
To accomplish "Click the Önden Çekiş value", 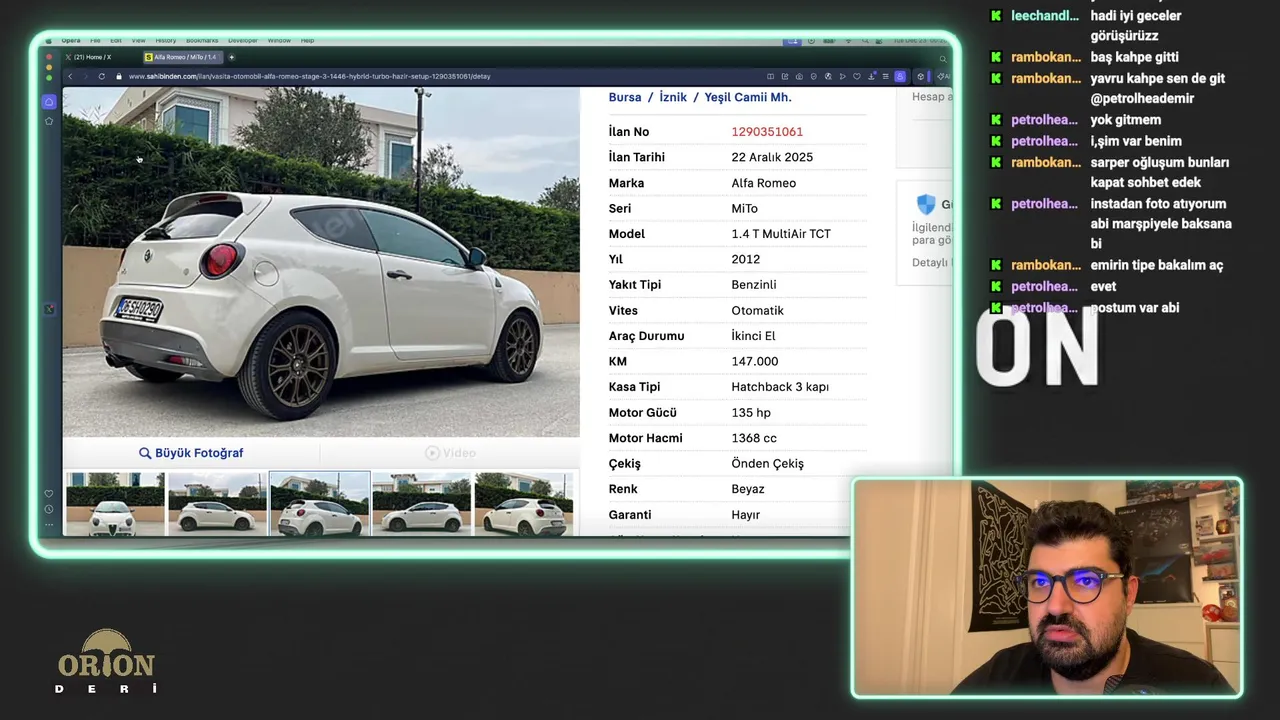I will (x=767, y=464).
